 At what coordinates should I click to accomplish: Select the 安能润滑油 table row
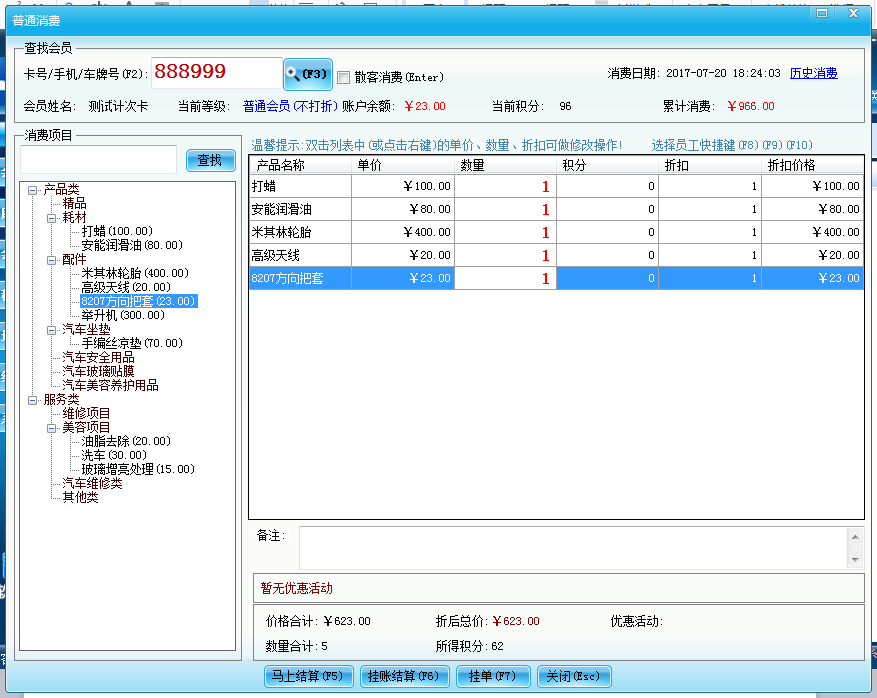[557, 209]
